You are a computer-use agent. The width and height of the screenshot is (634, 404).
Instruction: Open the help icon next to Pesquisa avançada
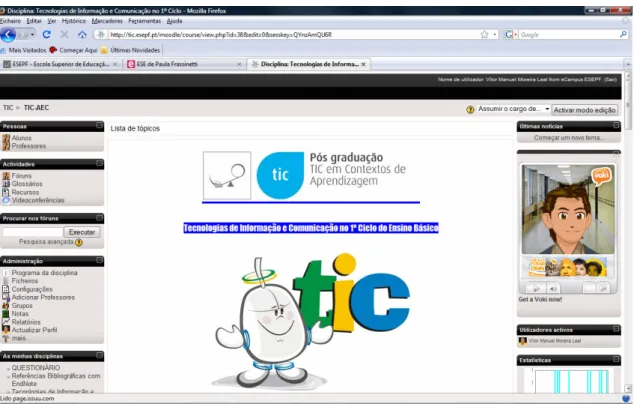click(x=79, y=243)
